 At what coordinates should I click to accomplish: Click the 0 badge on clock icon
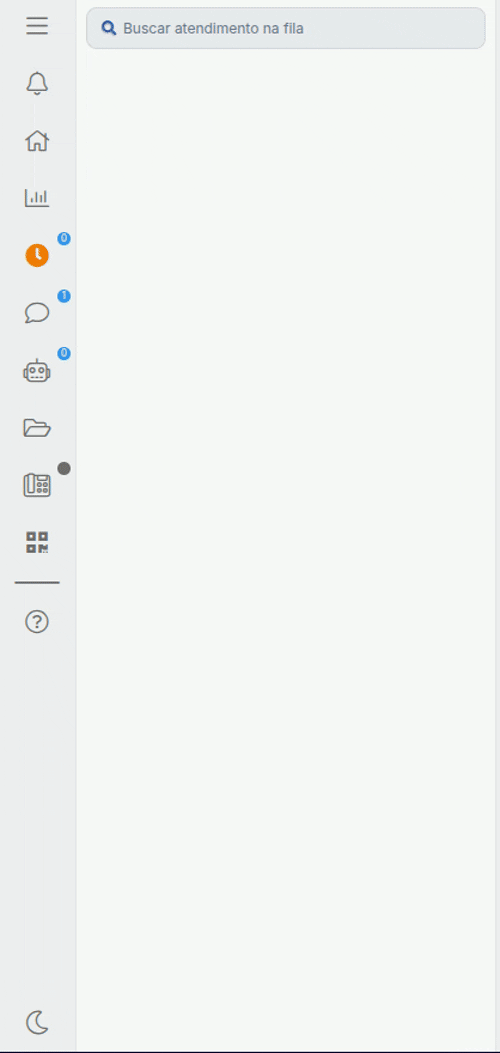[64, 238]
